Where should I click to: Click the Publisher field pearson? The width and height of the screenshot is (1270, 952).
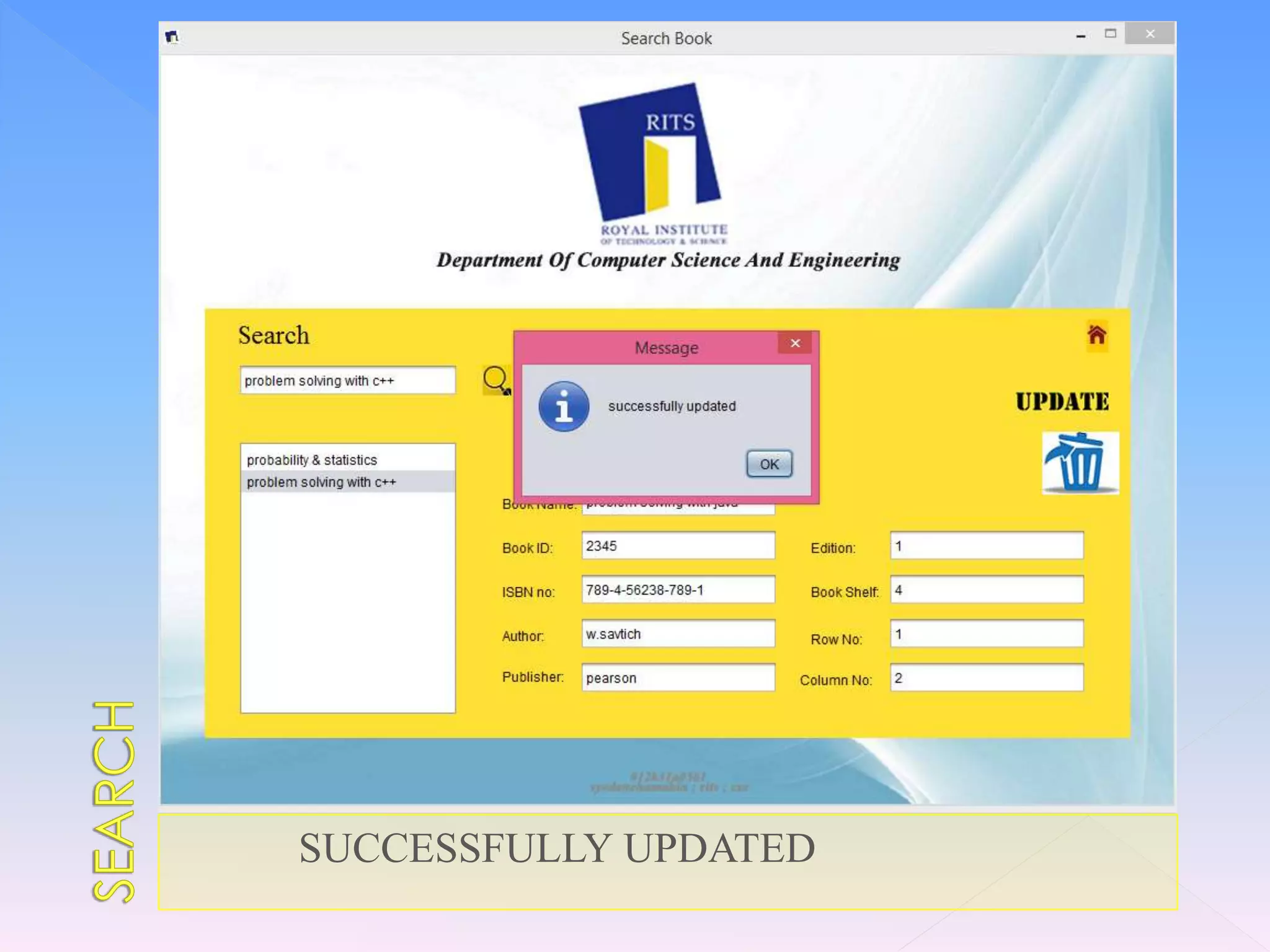click(x=678, y=678)
